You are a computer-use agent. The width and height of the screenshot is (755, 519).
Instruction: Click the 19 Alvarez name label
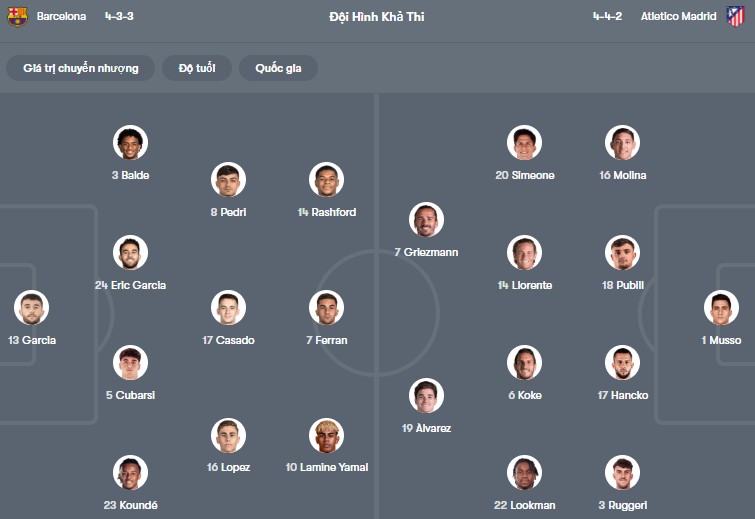[426, 428]
